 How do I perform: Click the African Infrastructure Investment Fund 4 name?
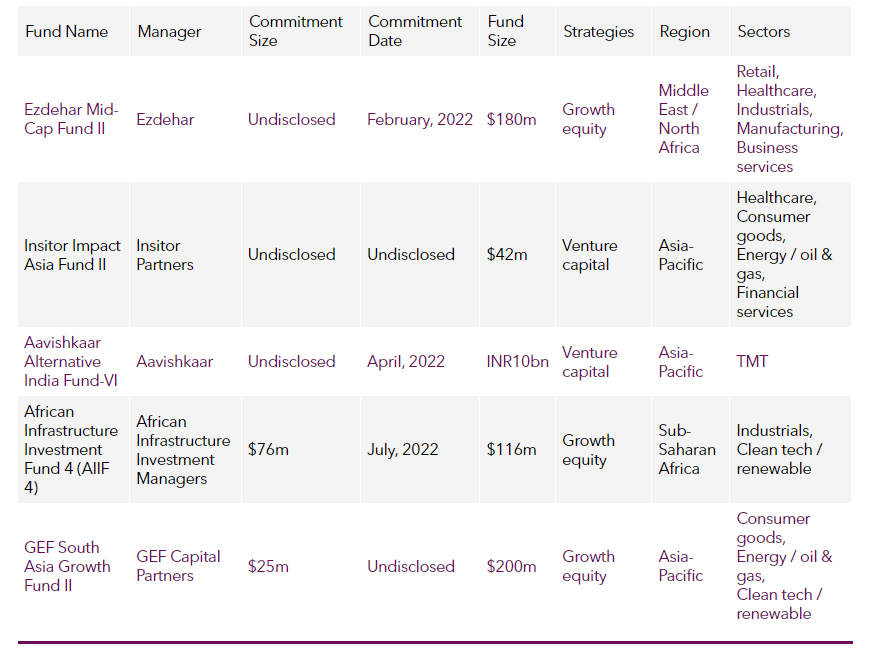point(71,449)
